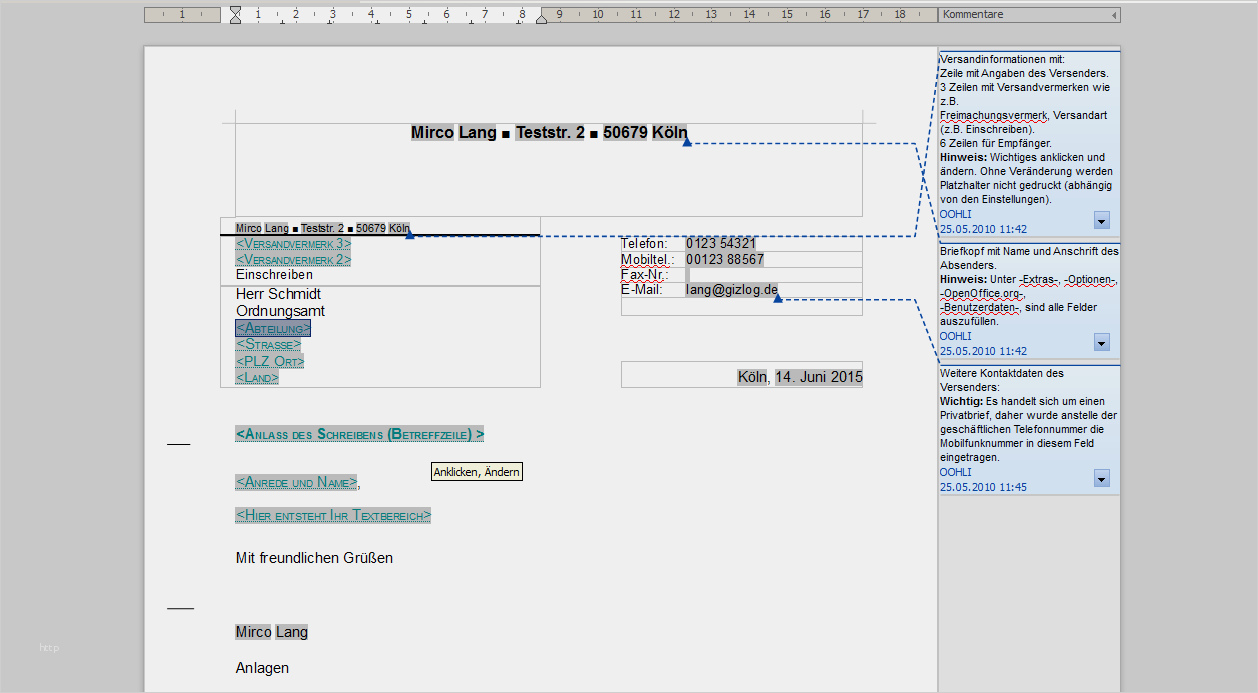The height and width of the screenshot is (693, 1258).
Task: Click the <PLZ Ort> placeholder
Action: 270,361
